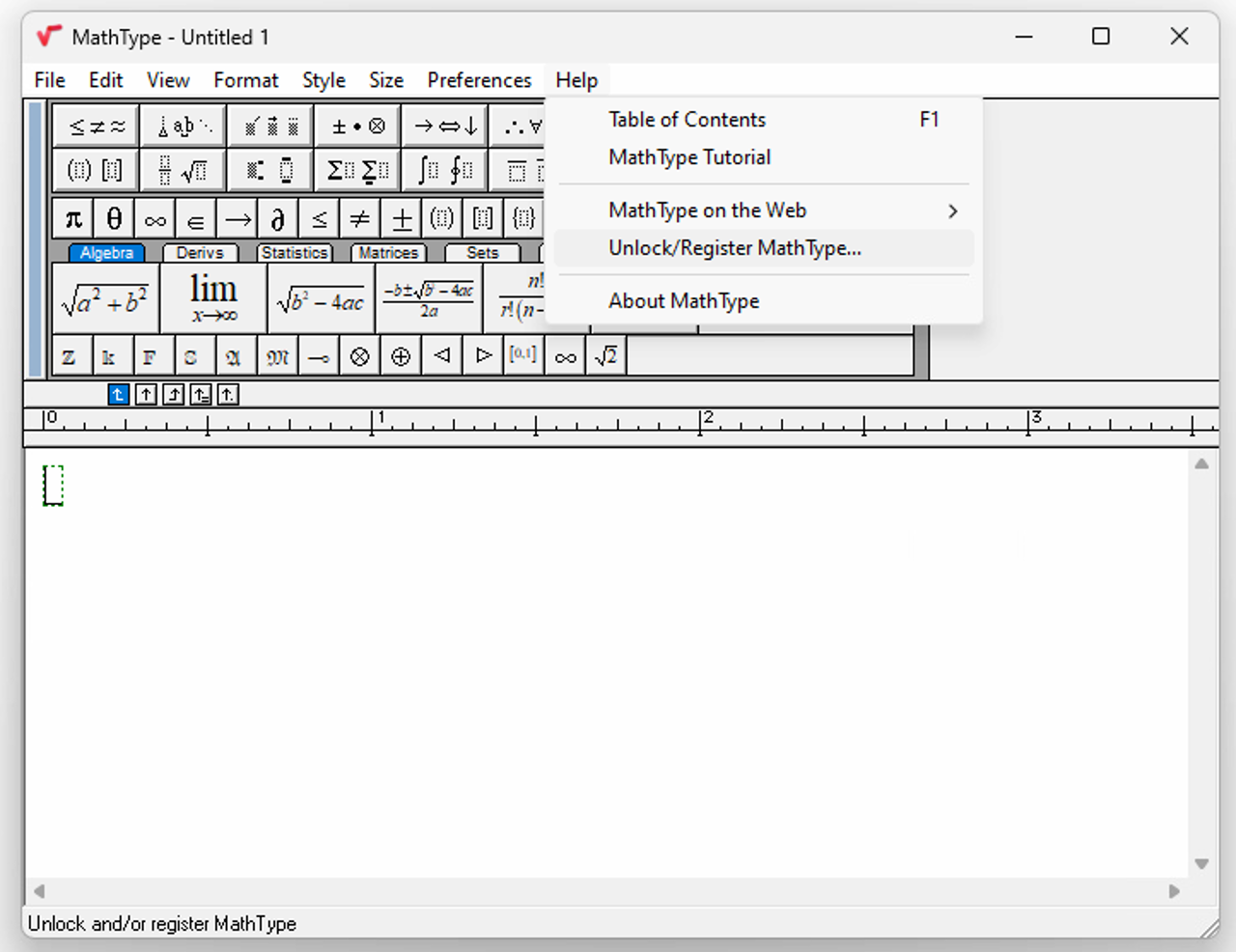Insert the circled times symbol in bottom row
This screenshot has width=1236, height=952.
(359, 356)
